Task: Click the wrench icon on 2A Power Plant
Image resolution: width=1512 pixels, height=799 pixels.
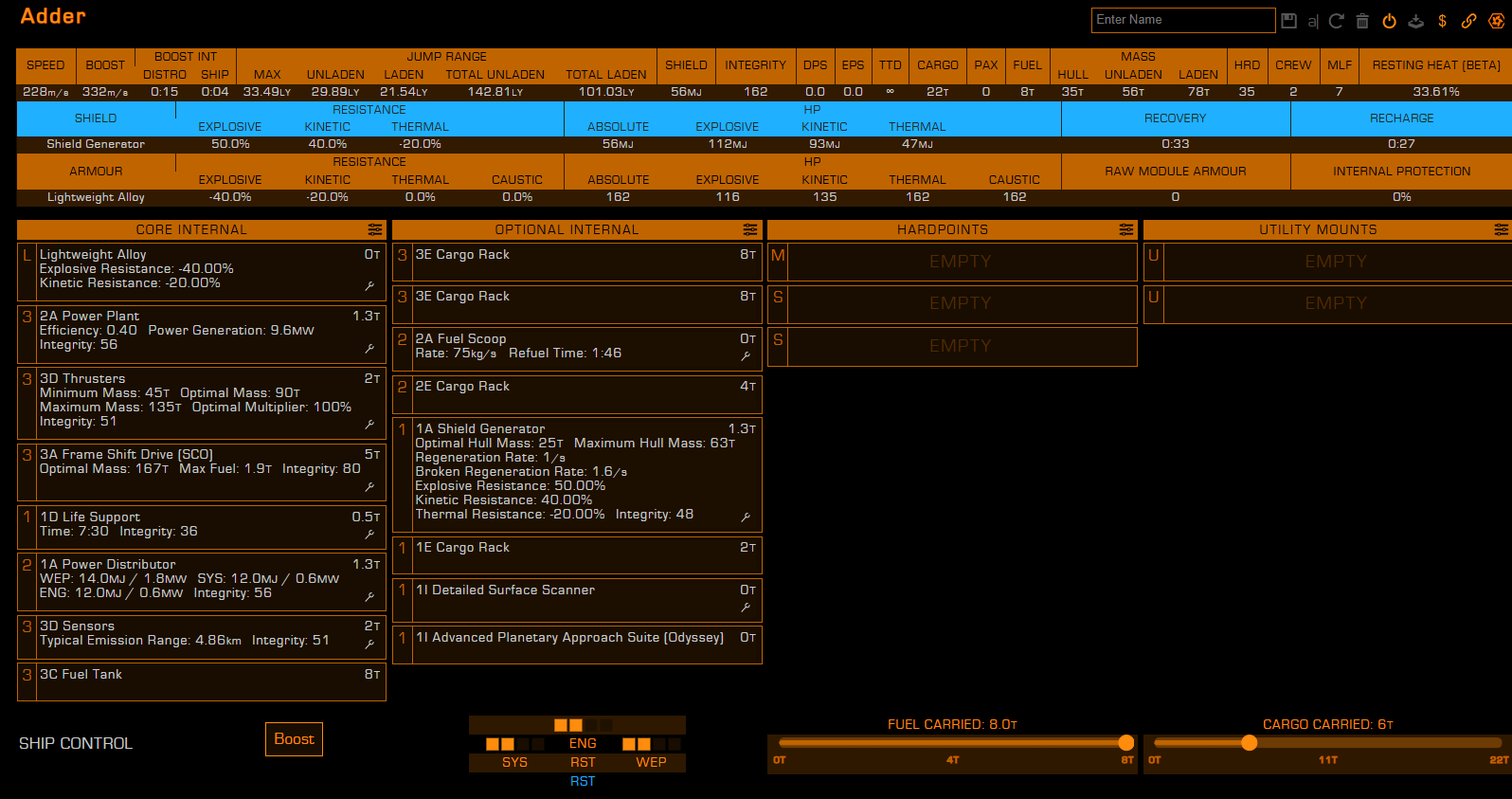Action: click(x=369, y=349)
